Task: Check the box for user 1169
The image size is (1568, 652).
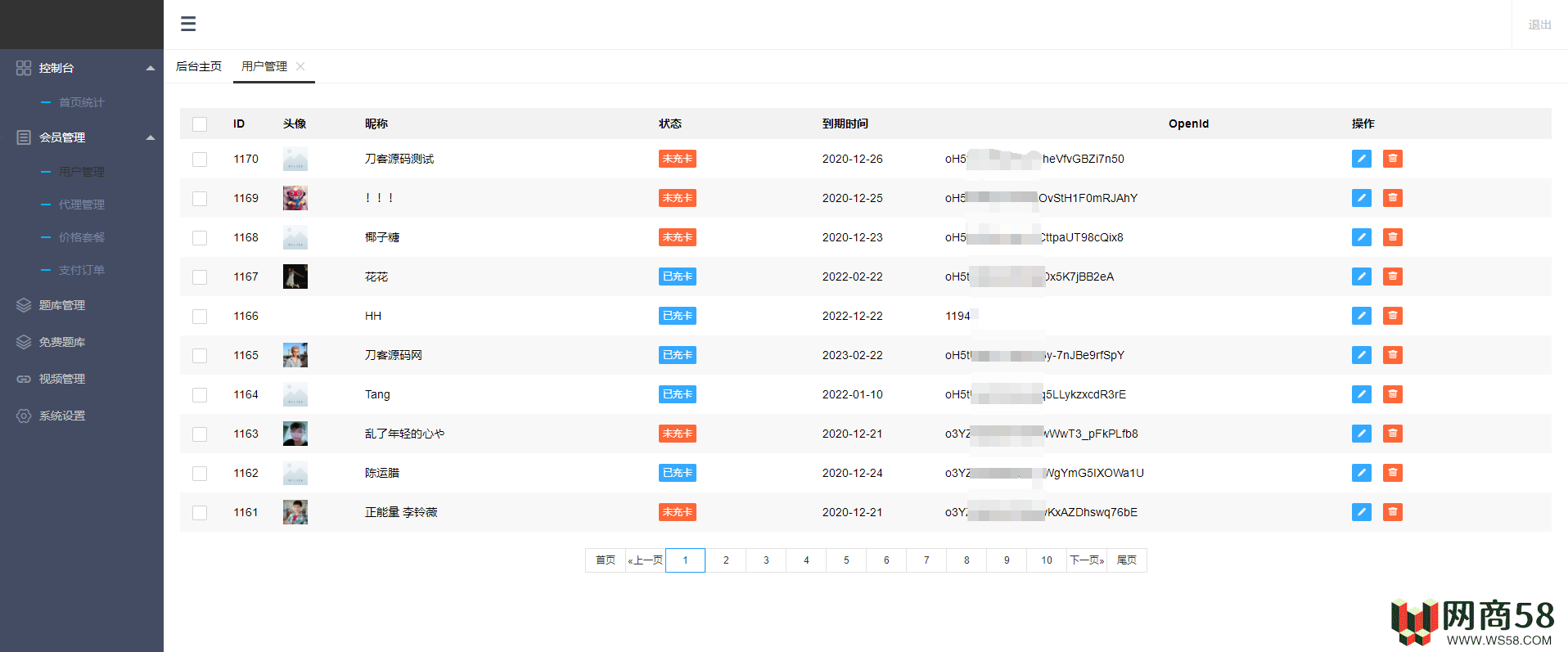Action: pos(200,199)
